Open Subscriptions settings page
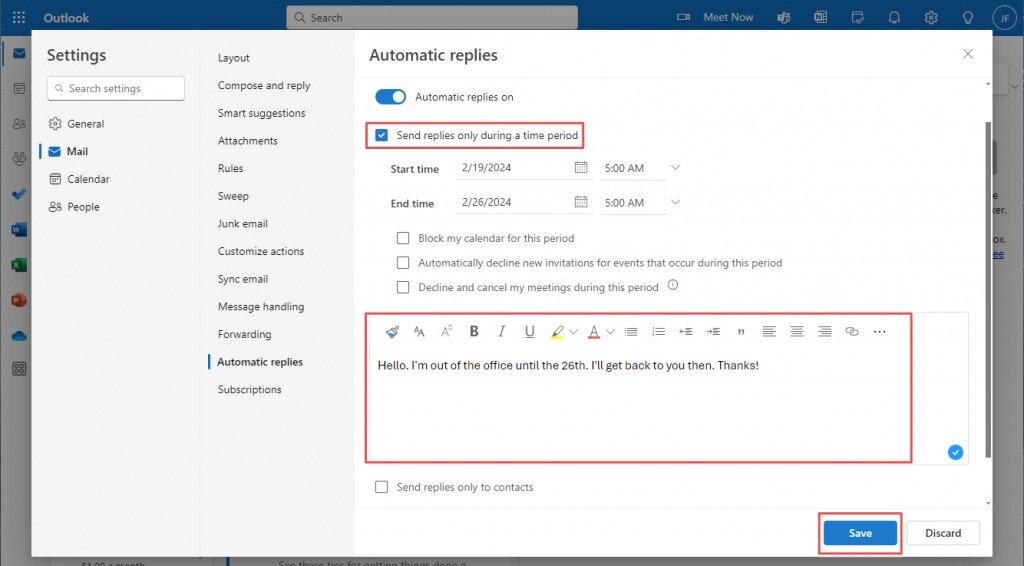Viewport: 1024px width, 566px height. tap(249, 390)
